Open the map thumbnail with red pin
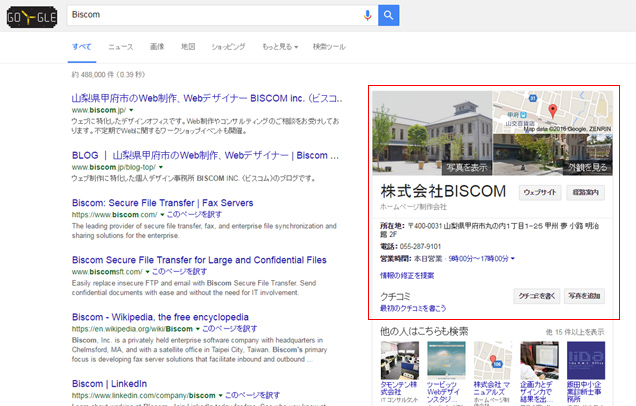The height and width of the screenshot is (406, 636). click(552, 112)
